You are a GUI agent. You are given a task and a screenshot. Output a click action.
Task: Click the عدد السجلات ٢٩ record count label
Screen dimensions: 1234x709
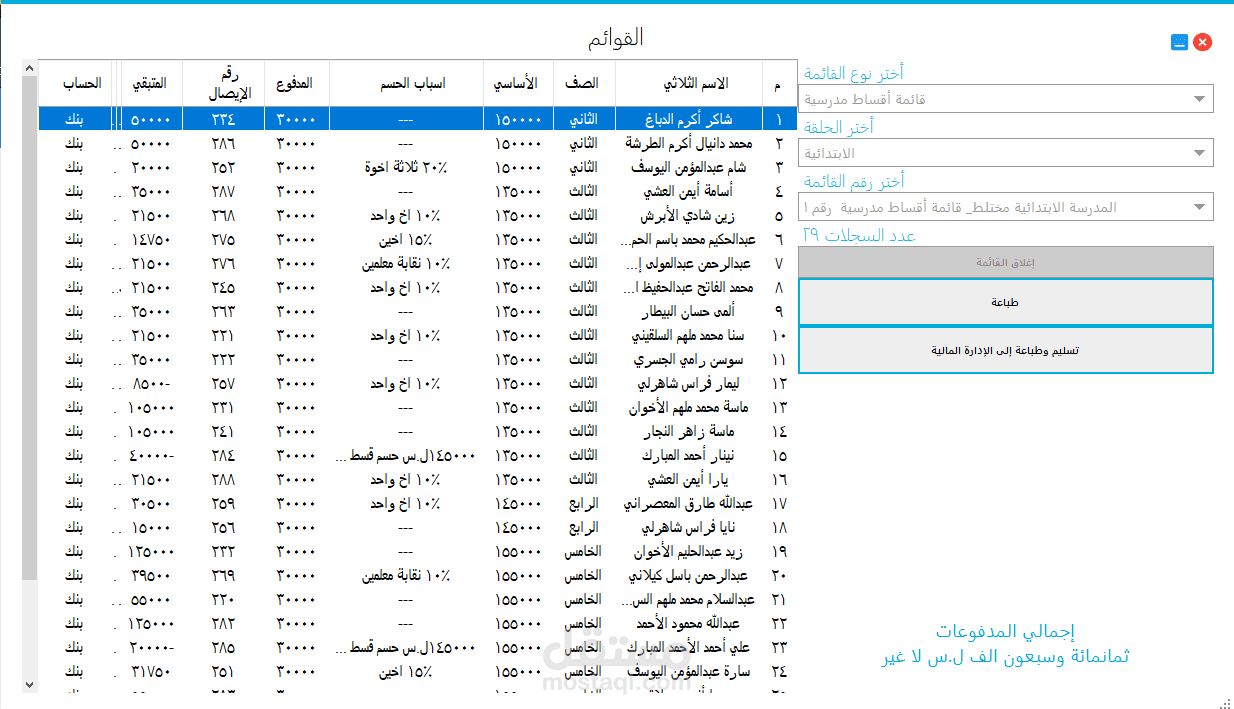pyautogui.click(x=859, y=235)
